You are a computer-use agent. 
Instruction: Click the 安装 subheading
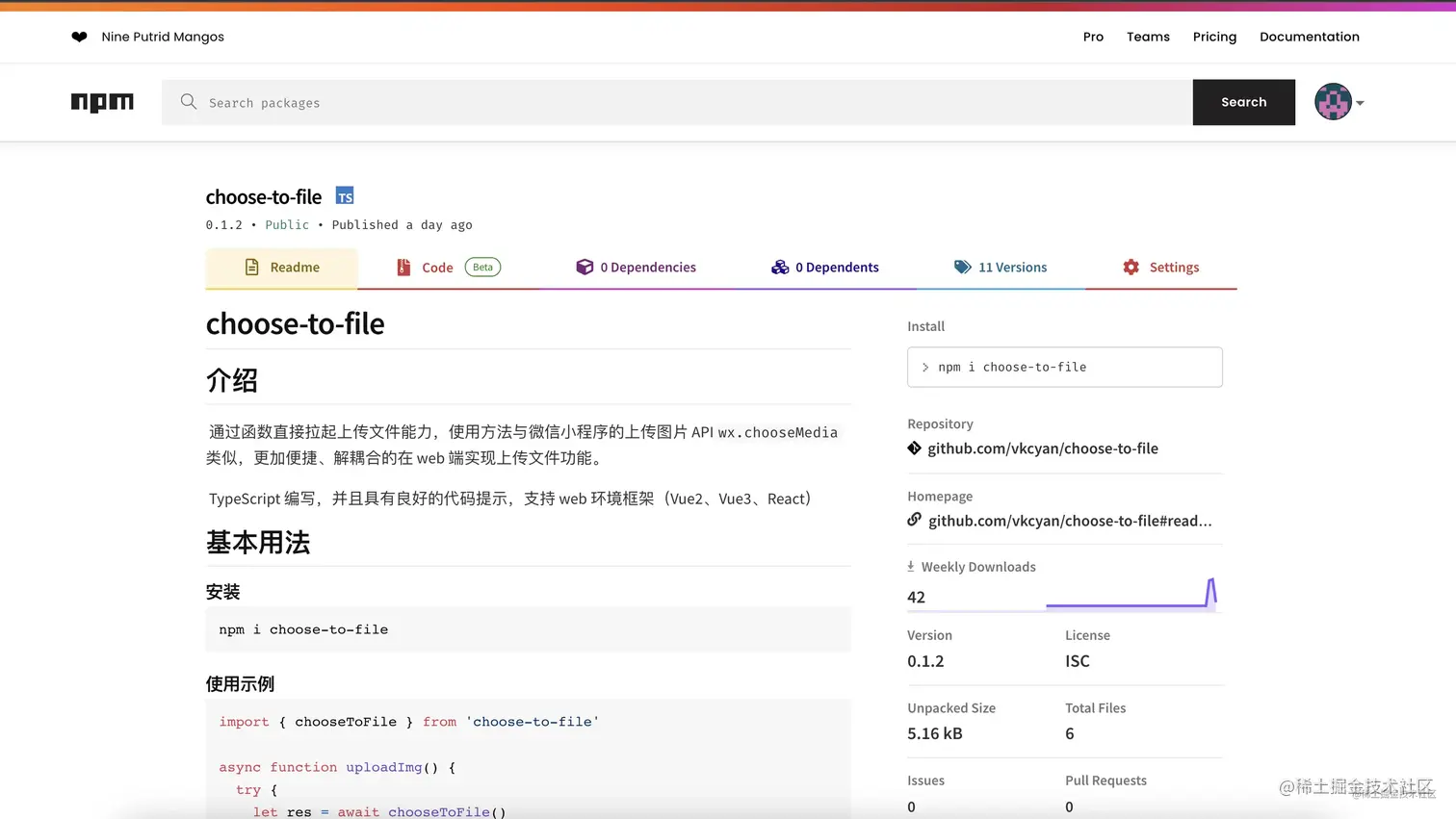click(223, 592)
